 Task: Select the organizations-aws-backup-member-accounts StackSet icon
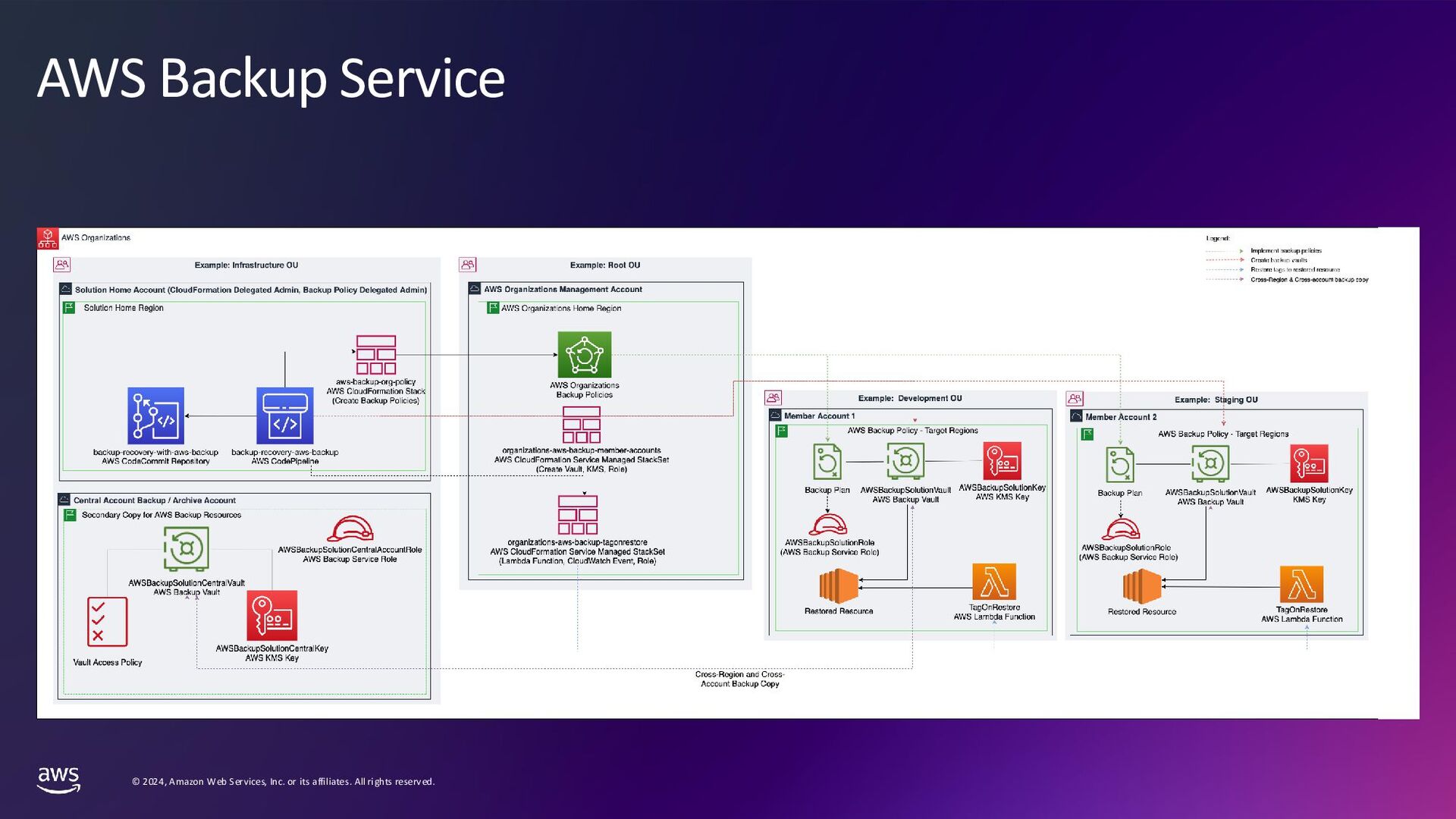point(581,425)
